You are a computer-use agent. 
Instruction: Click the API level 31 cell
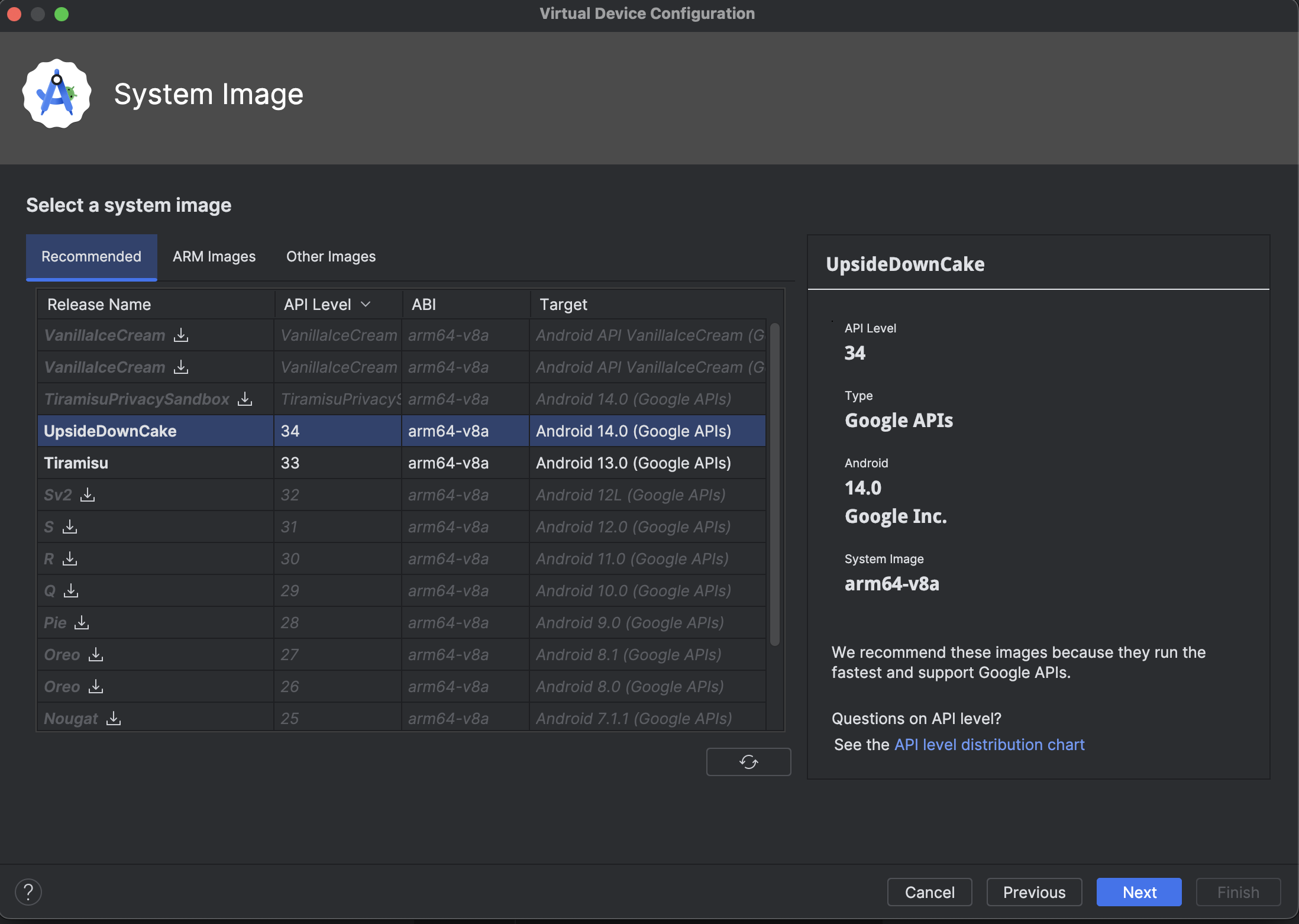tap(338, 527)
